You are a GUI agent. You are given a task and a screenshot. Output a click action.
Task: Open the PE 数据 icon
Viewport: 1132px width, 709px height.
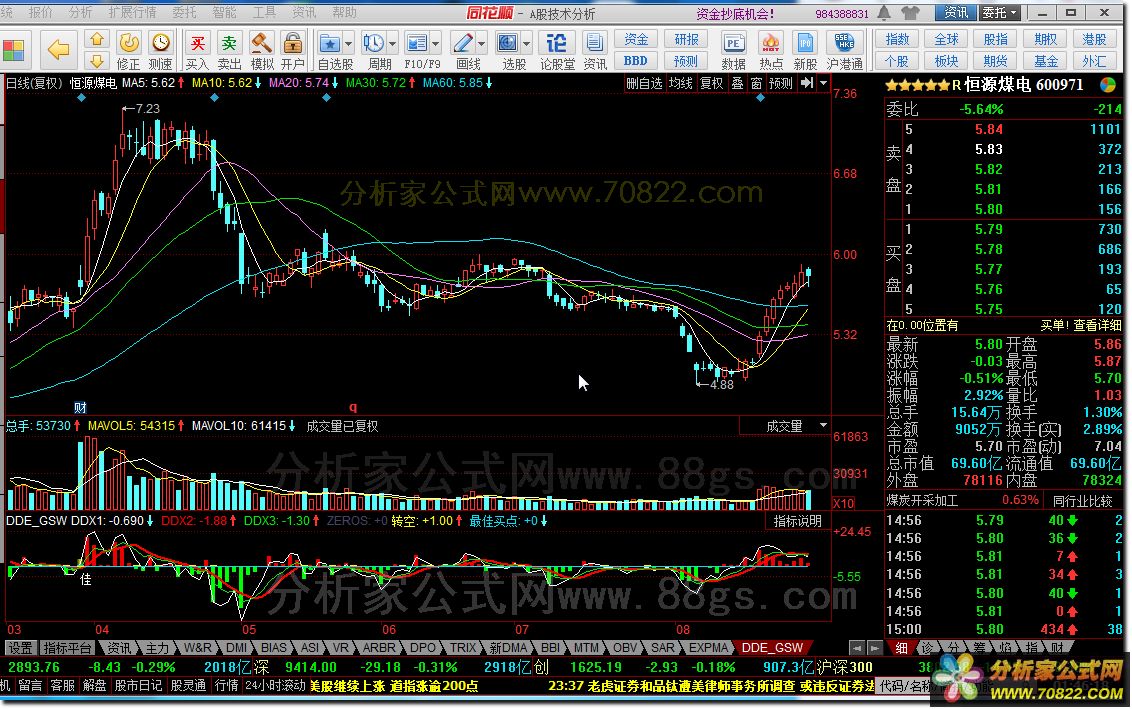pyautogui.click(x=733, y=50)
